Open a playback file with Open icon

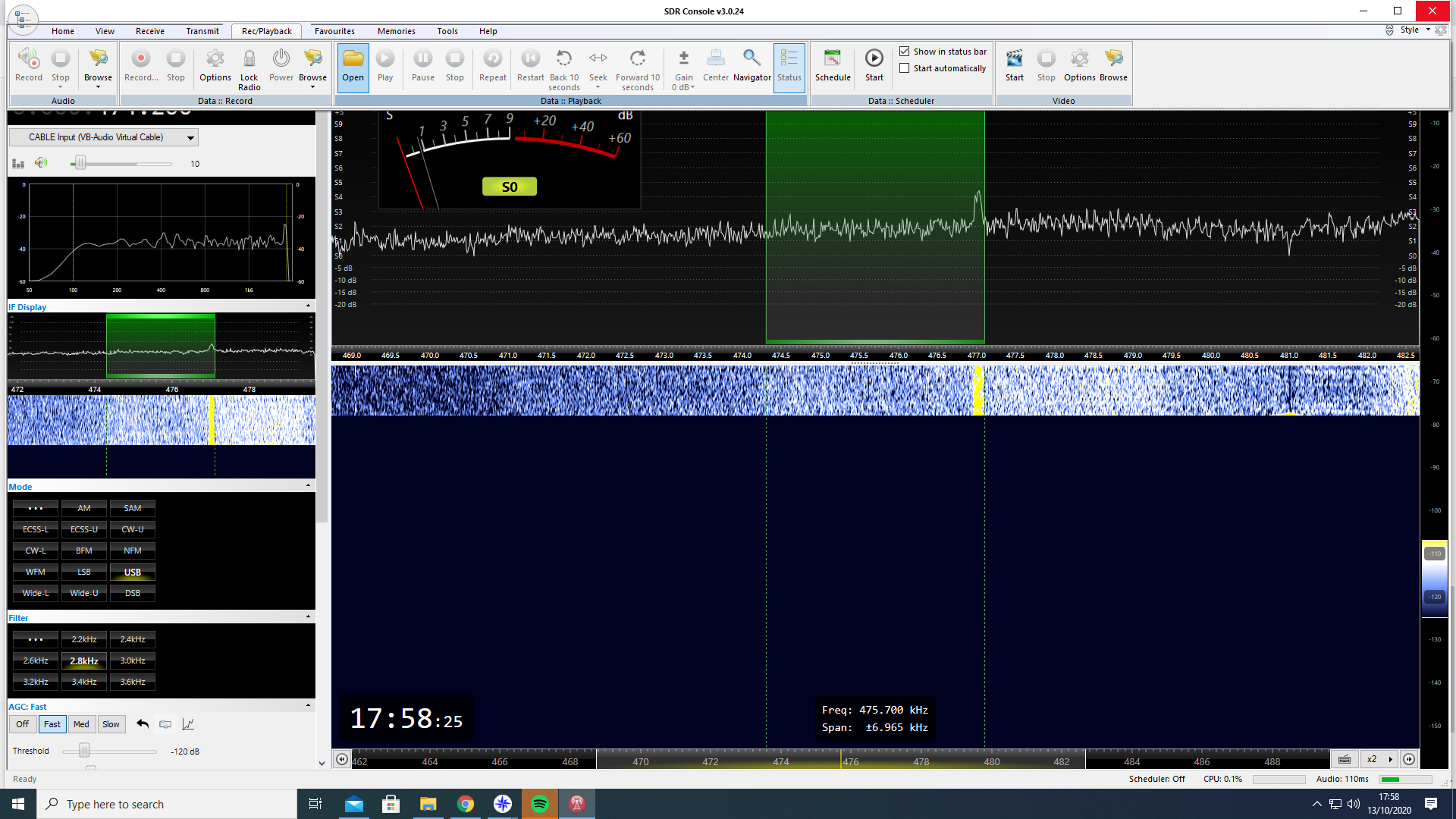coord(353,59)
